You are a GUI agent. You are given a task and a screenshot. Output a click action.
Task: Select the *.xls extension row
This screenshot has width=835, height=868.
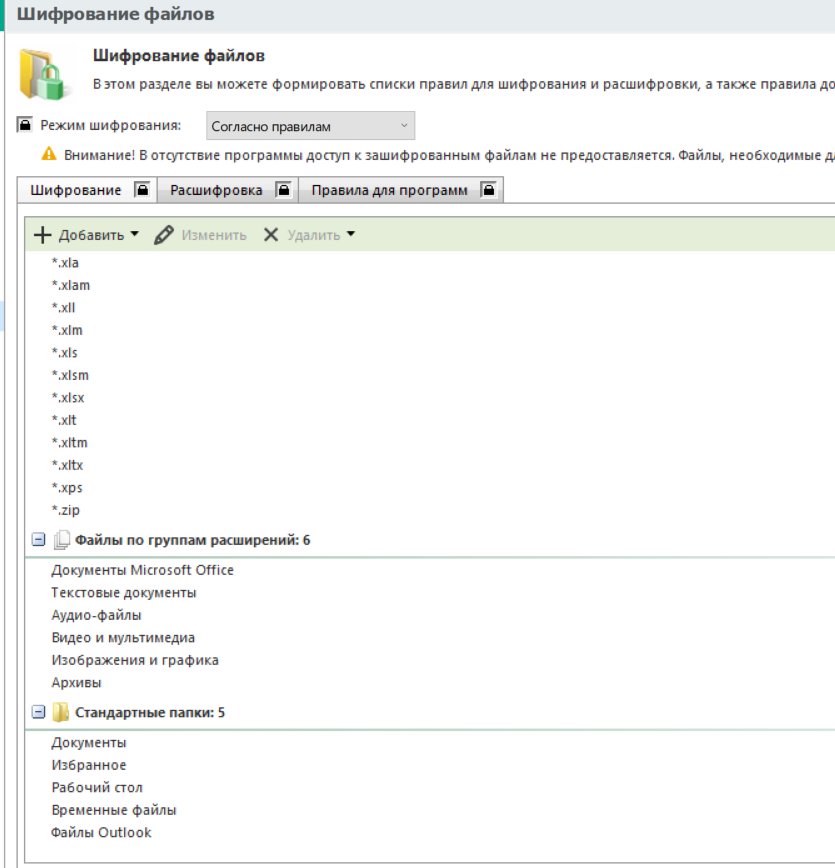[430, 353]
